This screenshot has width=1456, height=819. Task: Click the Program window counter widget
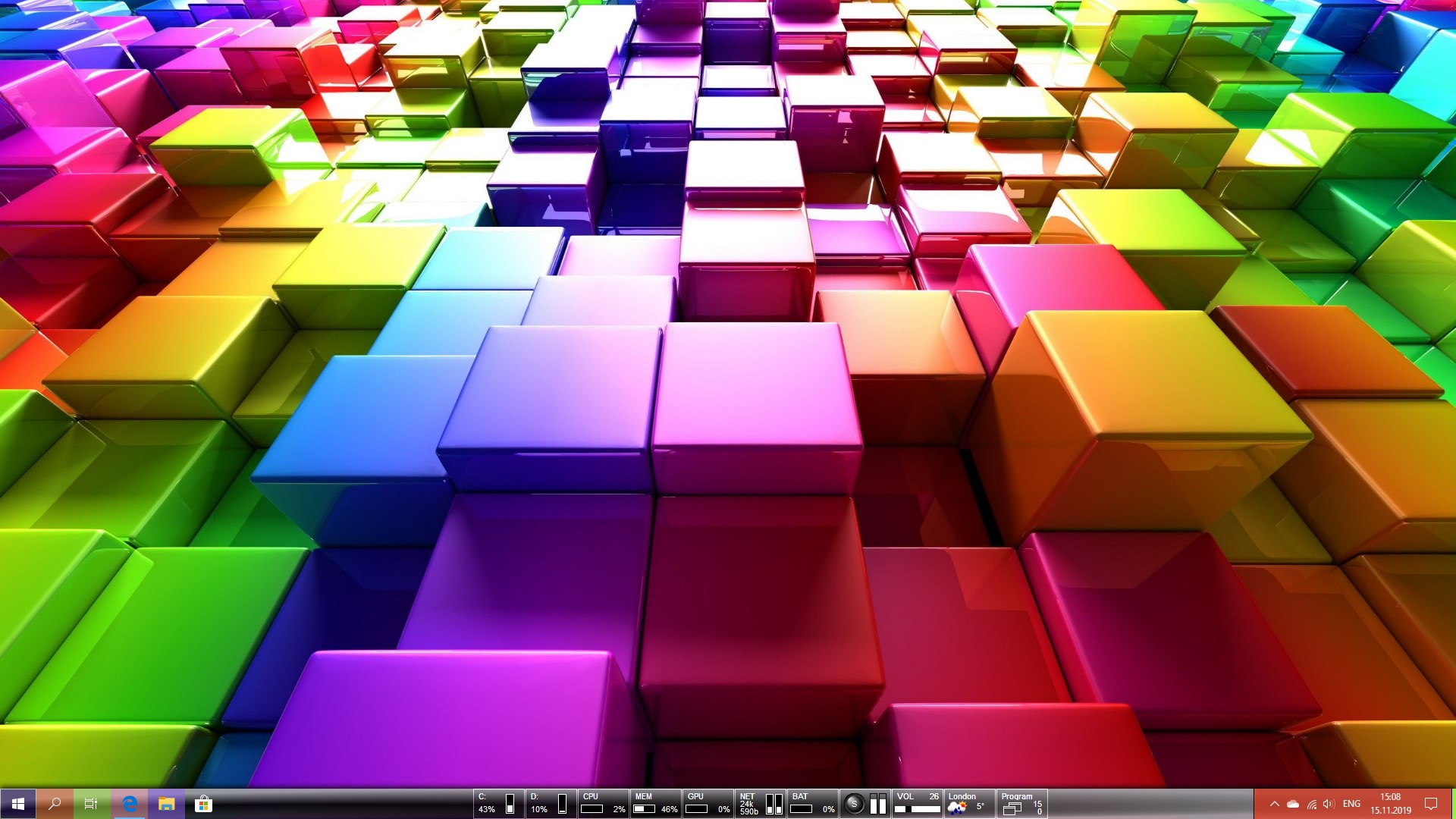1021,803
